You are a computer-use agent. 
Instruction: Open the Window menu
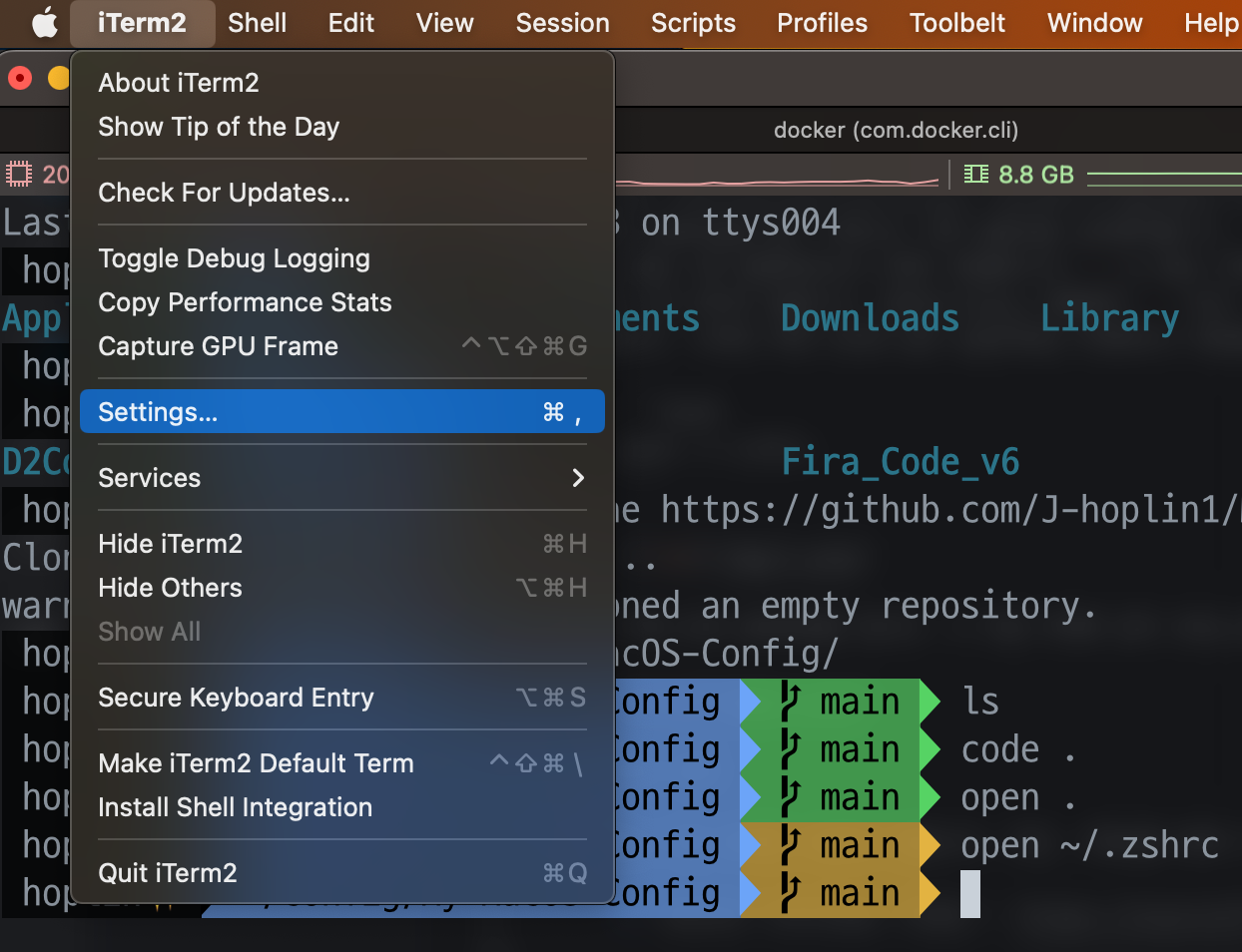click(x=1094, y=23)
